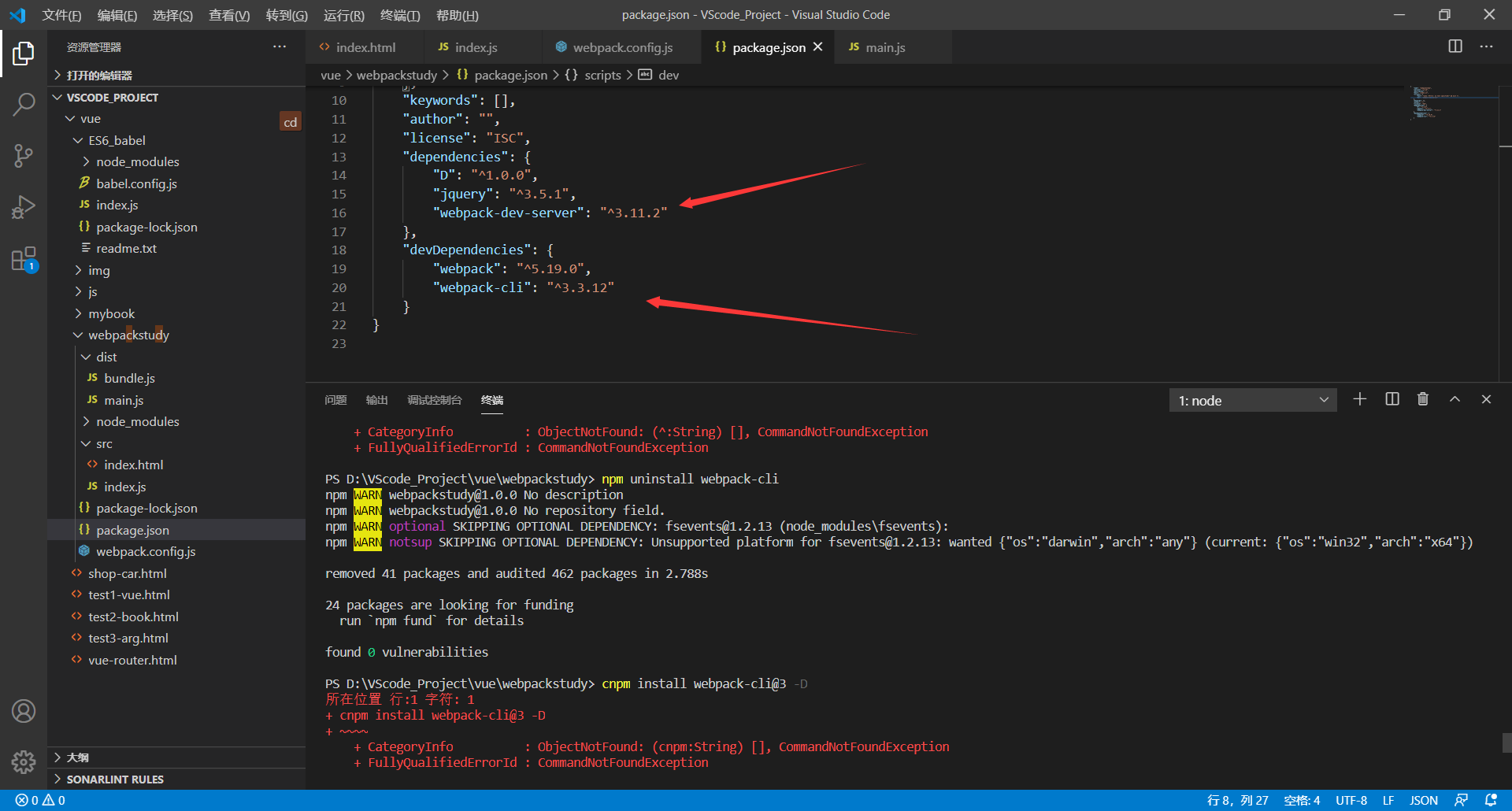Viewport: 1512px width, 811px height.
Task: Click the LF line ending status entry
Action: (x=1388, y=800)
